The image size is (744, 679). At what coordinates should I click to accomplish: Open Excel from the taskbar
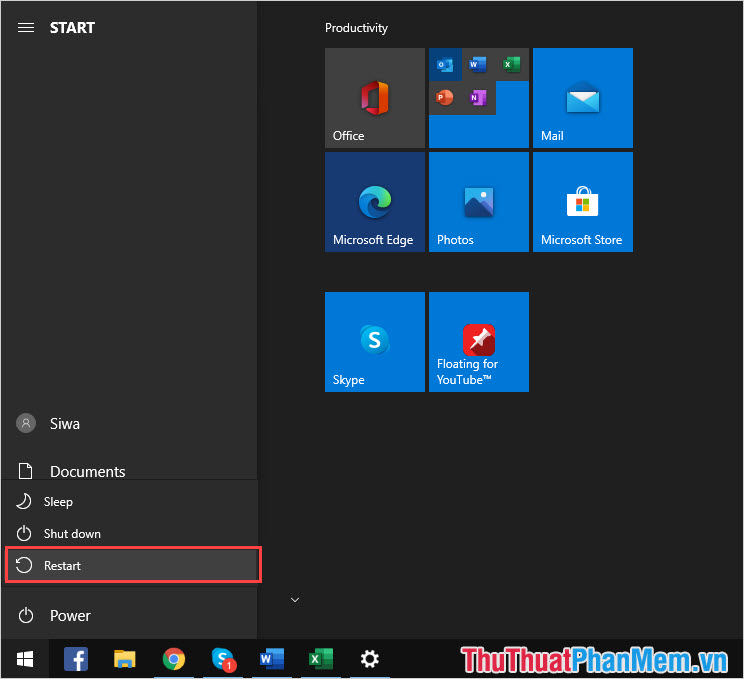coord(321,659)
